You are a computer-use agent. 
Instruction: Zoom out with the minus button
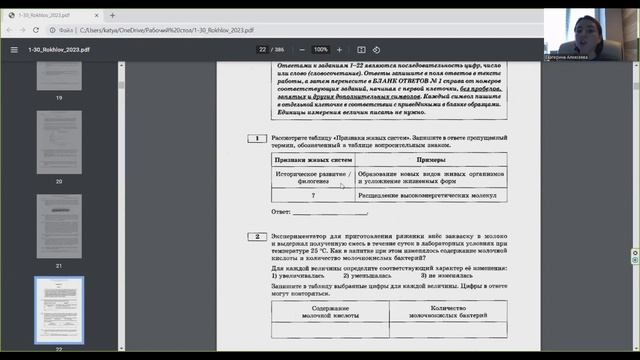[x=302, y=50]
